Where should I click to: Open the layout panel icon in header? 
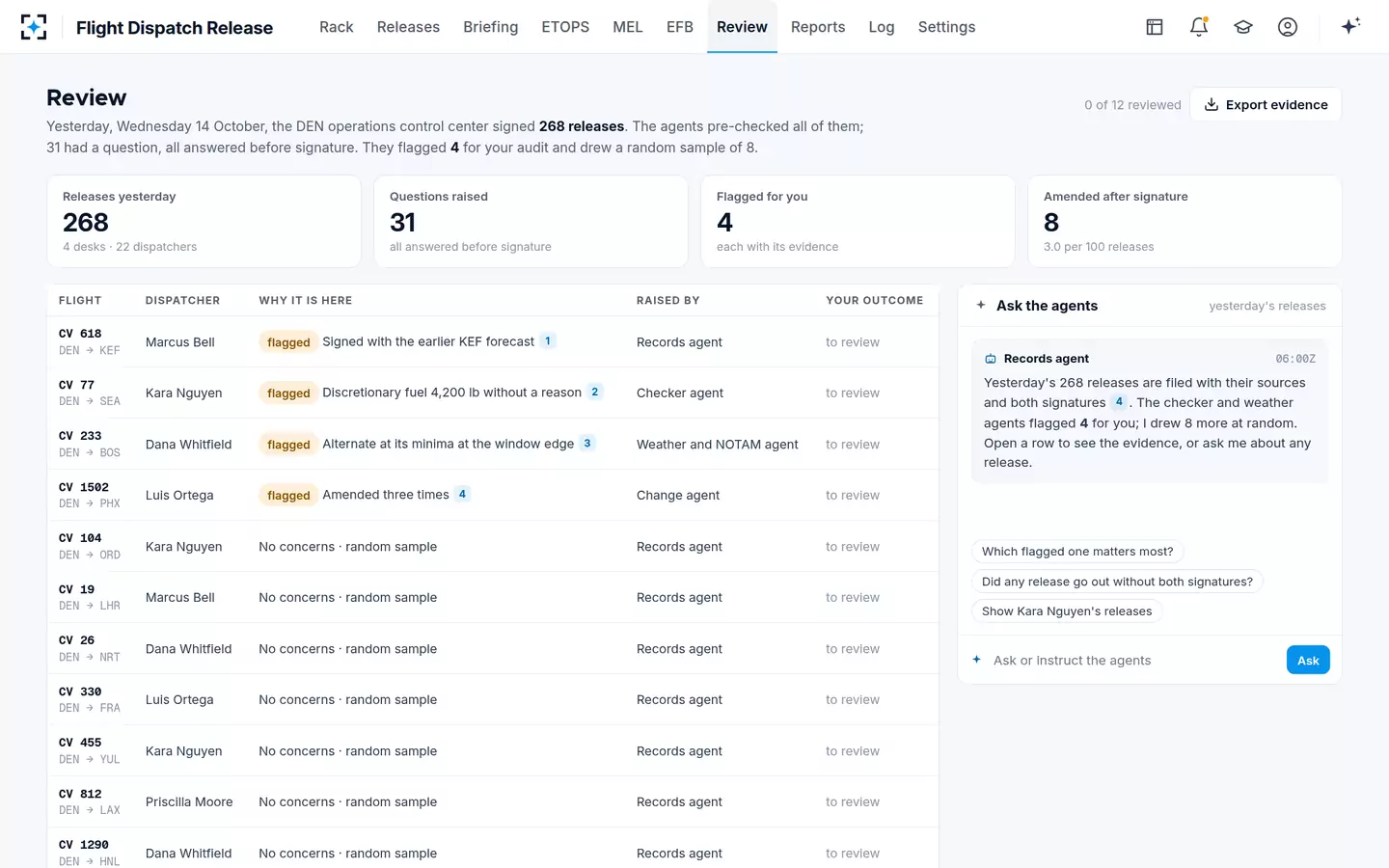pos(1155,27)
